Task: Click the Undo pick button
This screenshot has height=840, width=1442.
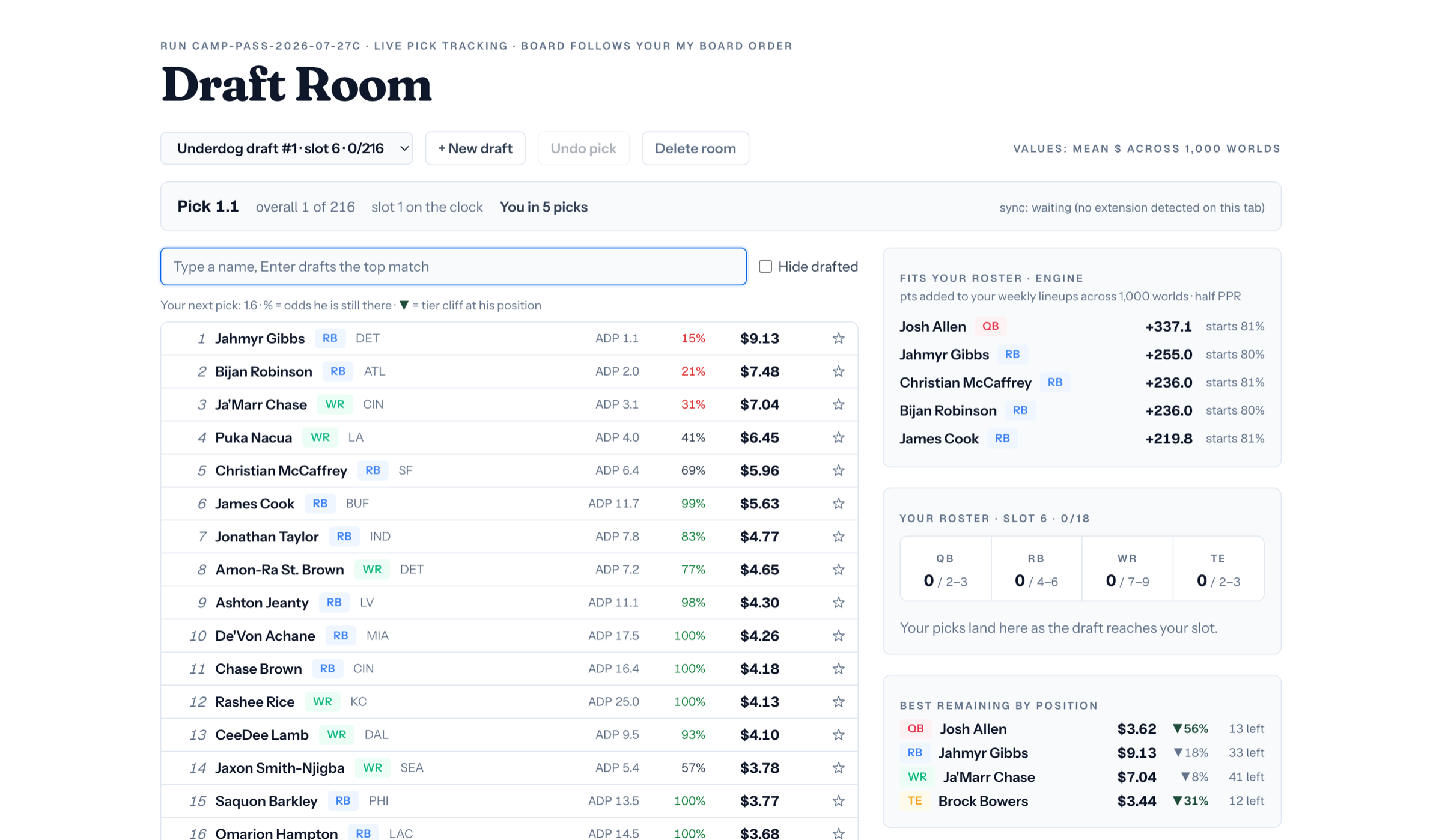Action: (x=583, y=148)
